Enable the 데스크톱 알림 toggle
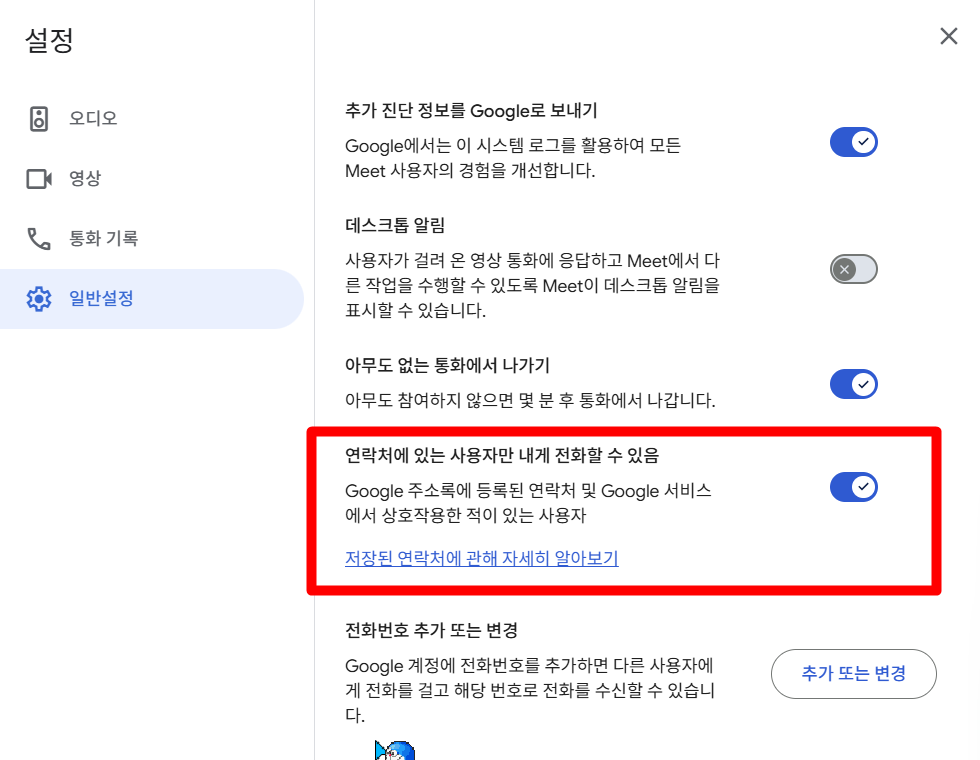 pyautogui.click(x=853, y=269)
